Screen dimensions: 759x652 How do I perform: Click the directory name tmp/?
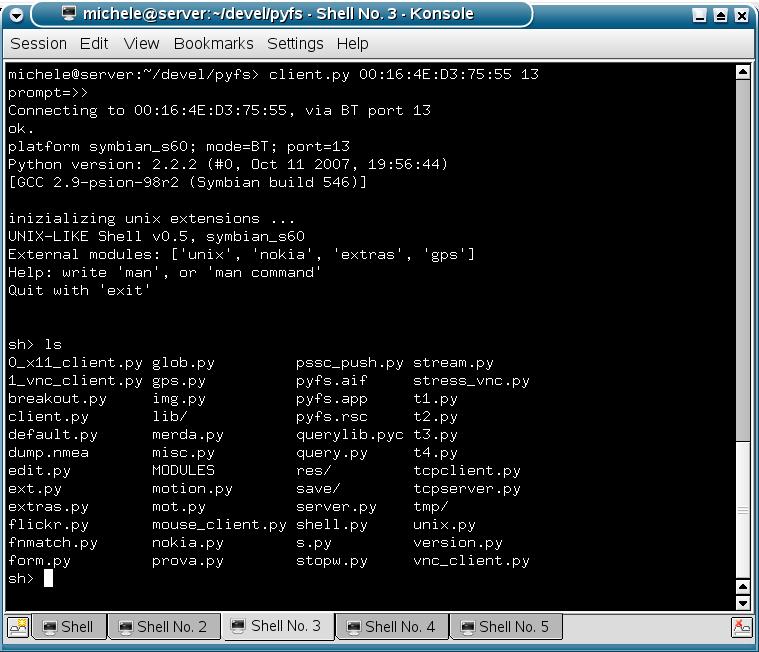tap(431, 507)
